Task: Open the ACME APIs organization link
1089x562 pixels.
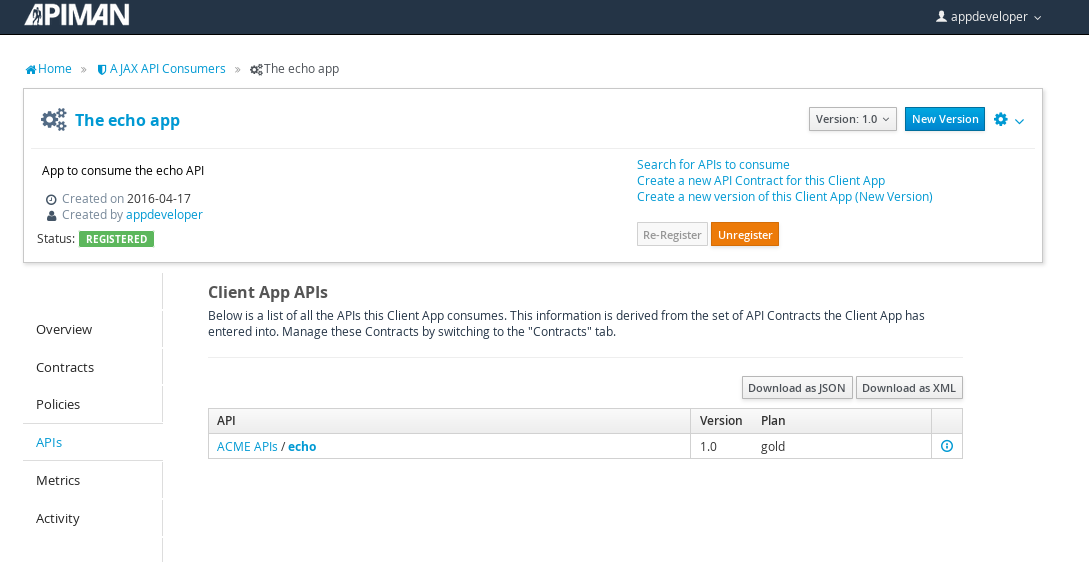Action: point(247,447)
